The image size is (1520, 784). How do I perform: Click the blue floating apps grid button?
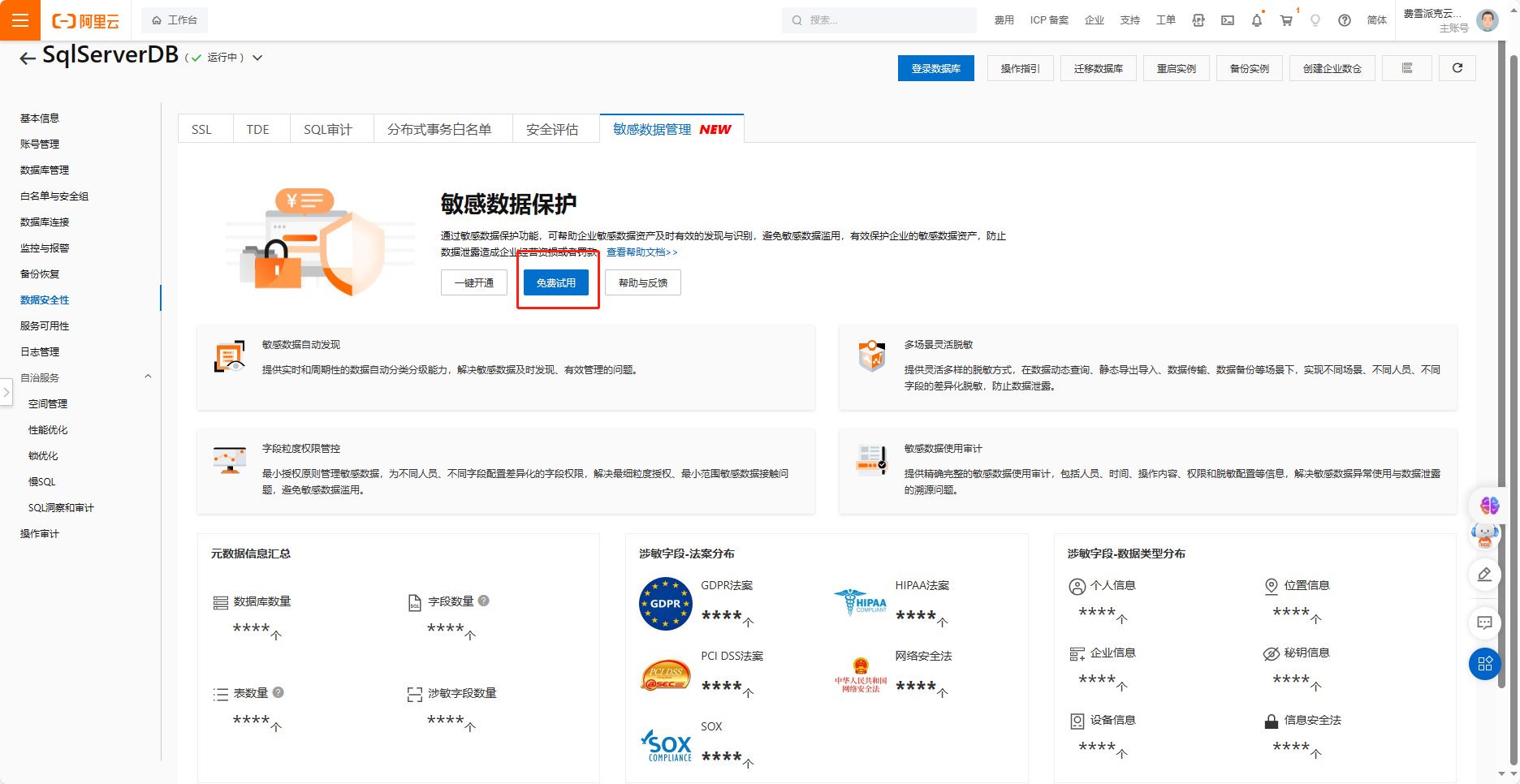click(x=1485, y=664)
